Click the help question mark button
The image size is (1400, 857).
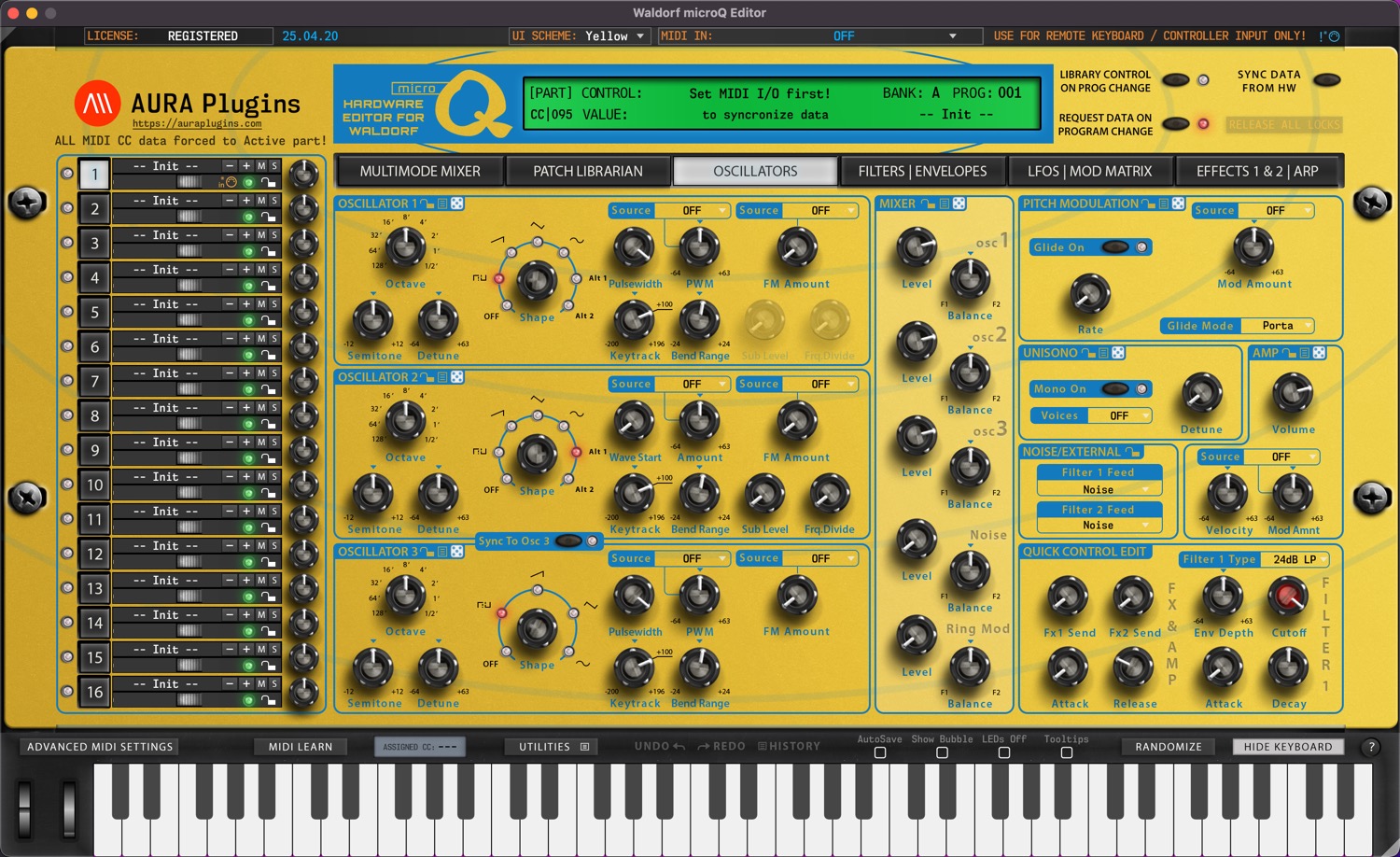point(1371,747)
